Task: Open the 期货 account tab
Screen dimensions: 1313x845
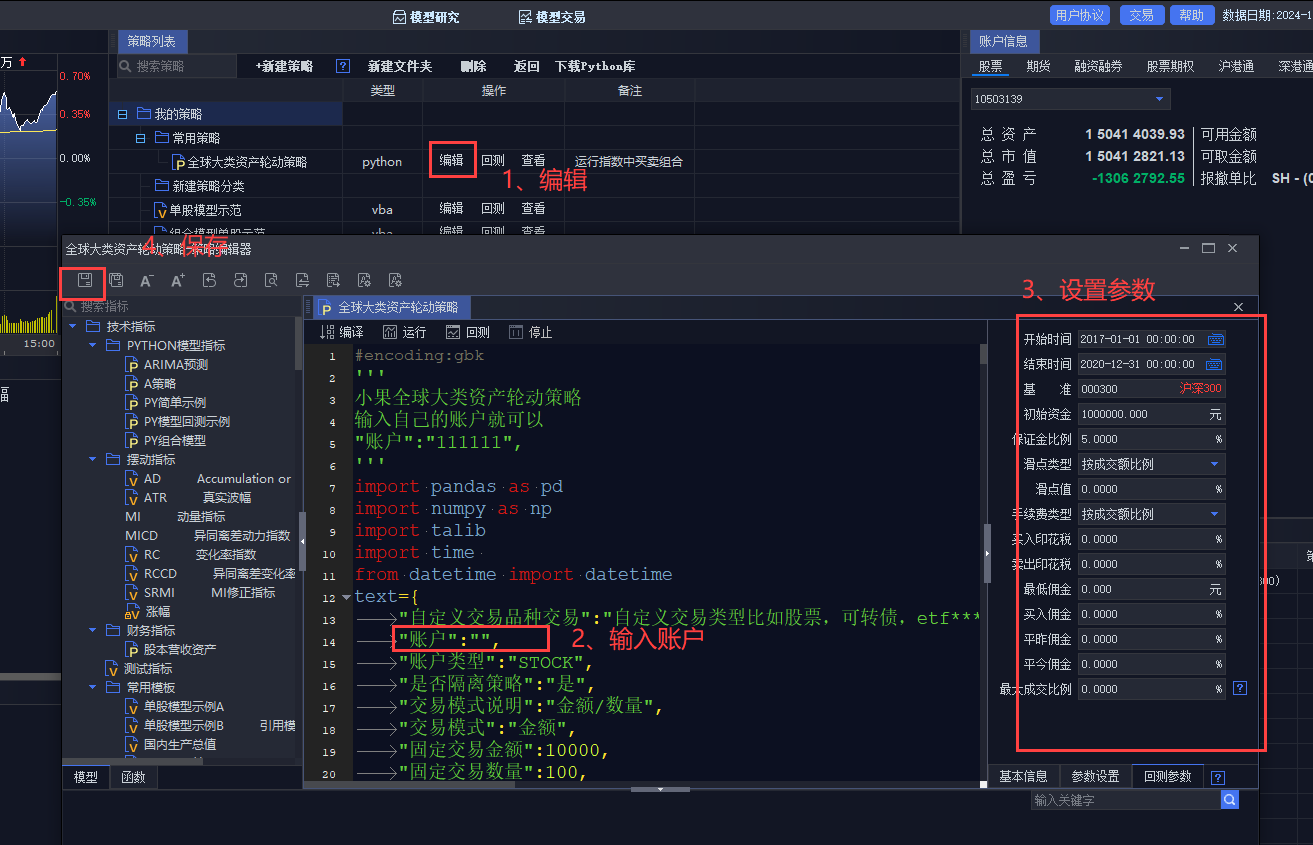Action: tap(1038, 66)
